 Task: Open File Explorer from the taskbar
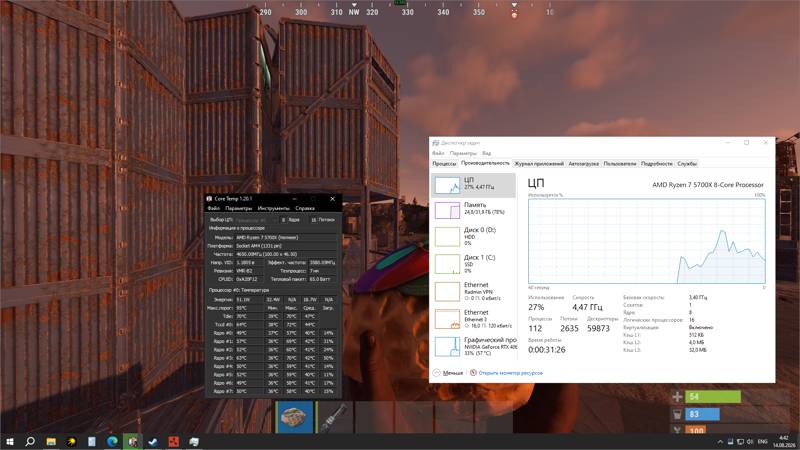(x=51, y=442)
